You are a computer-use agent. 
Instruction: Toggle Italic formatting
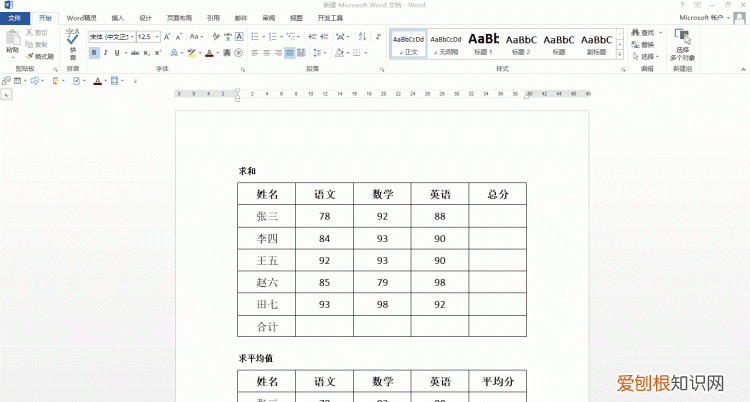[106, 53]
